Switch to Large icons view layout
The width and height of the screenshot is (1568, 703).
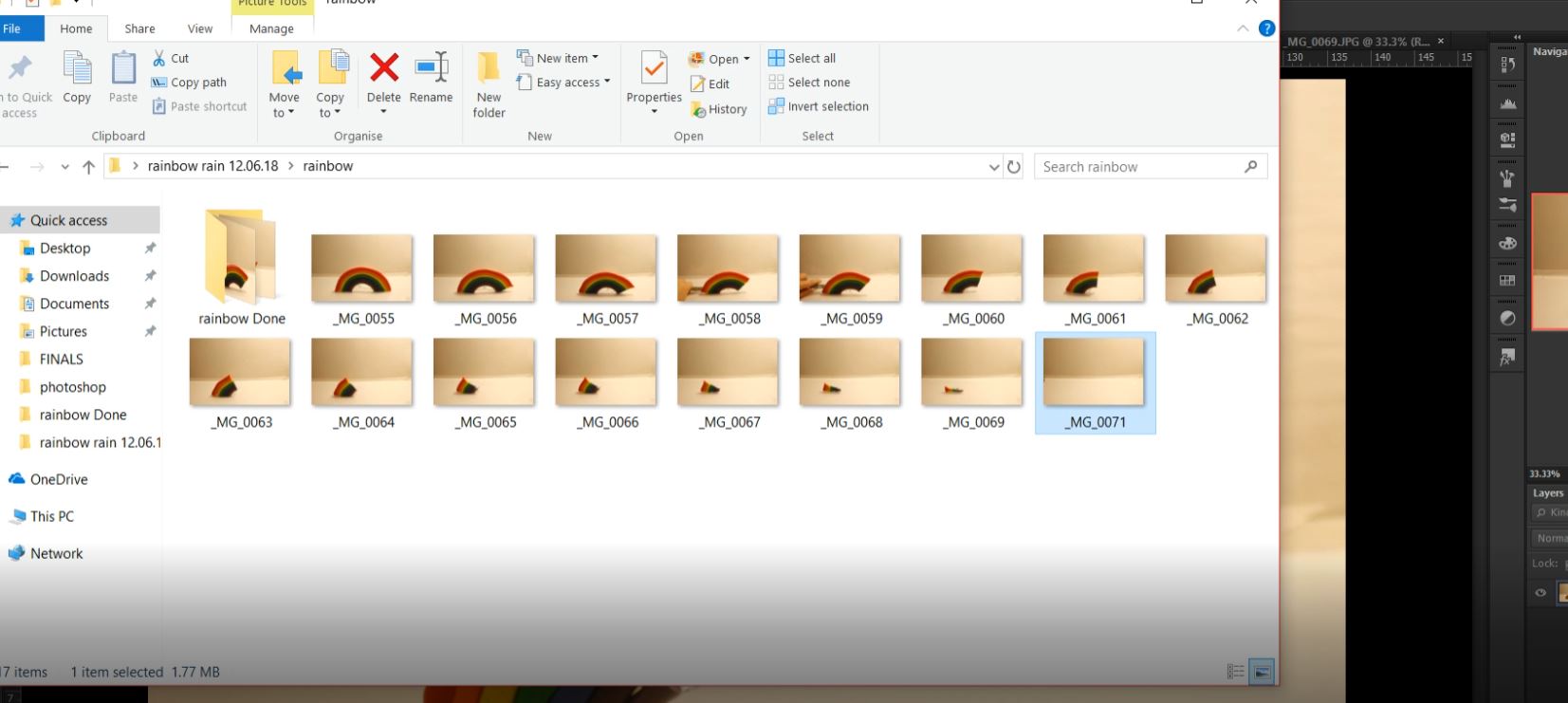1262,672
